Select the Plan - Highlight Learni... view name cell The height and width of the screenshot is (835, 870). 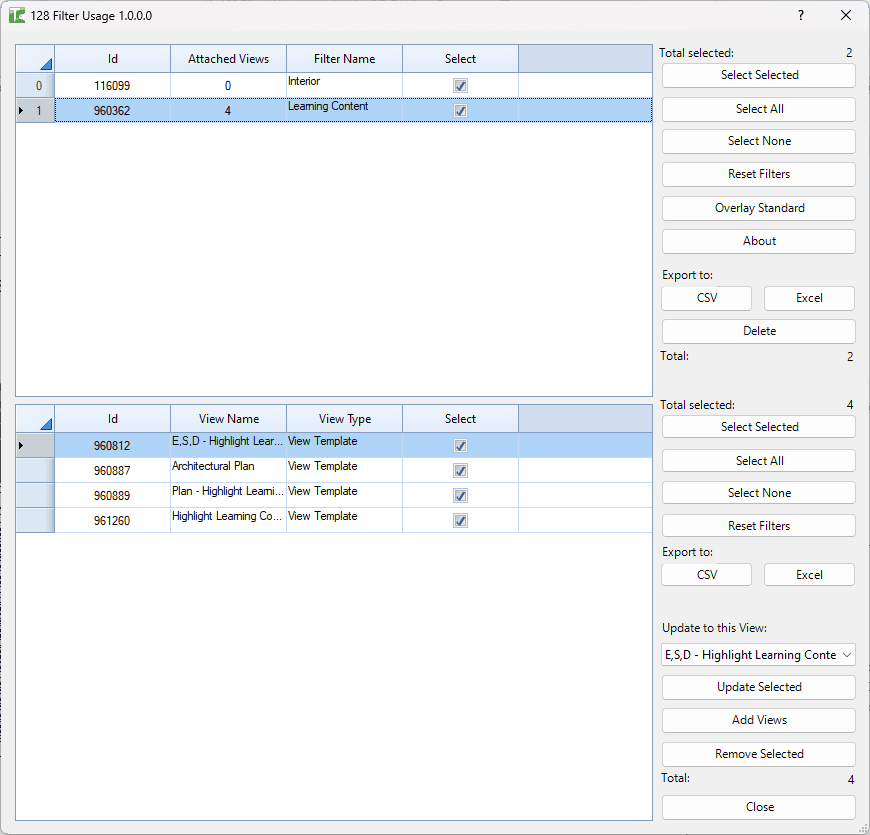point(229,495)
